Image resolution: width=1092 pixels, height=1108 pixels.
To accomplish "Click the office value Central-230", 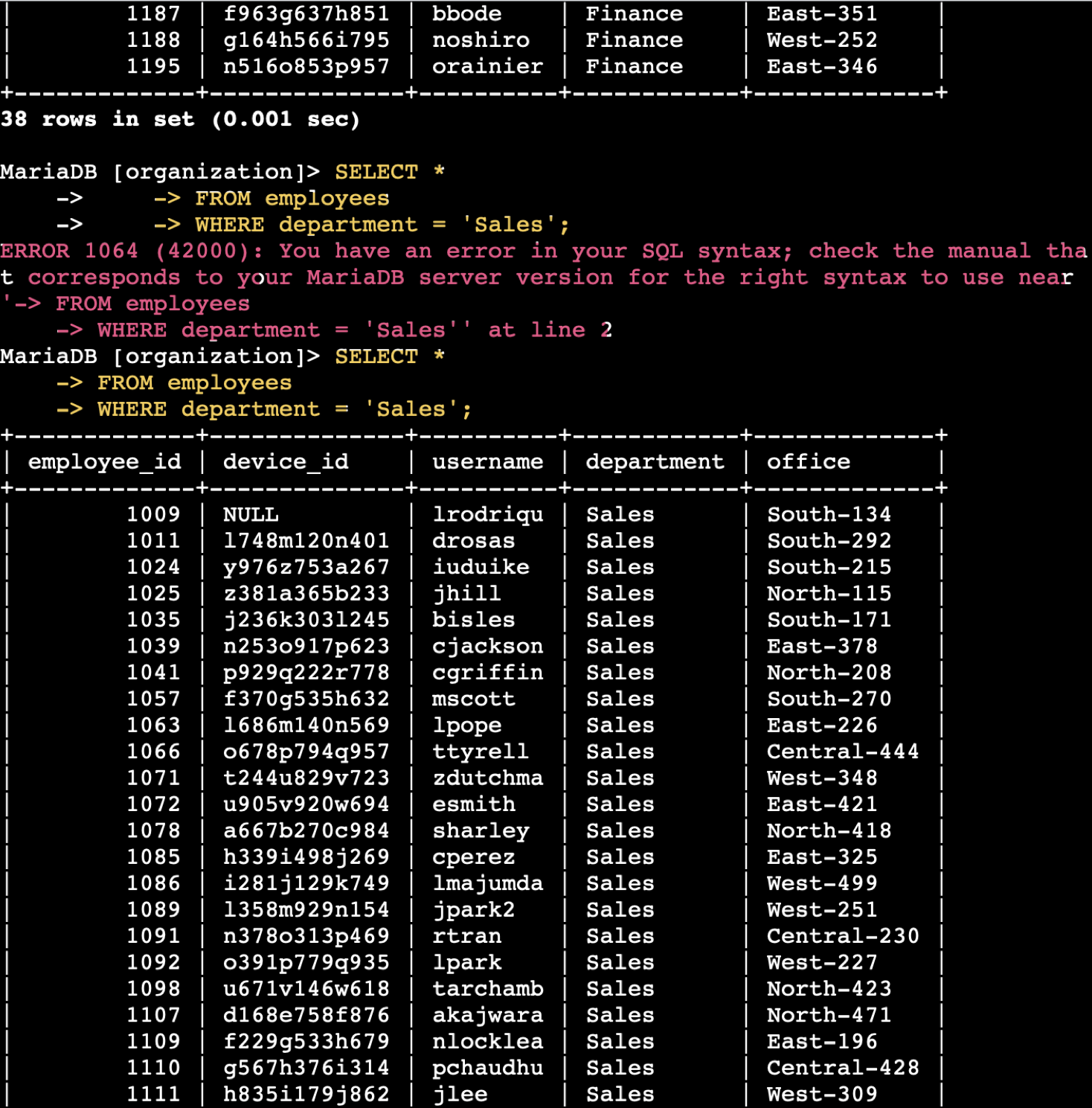I will [842, 936].
